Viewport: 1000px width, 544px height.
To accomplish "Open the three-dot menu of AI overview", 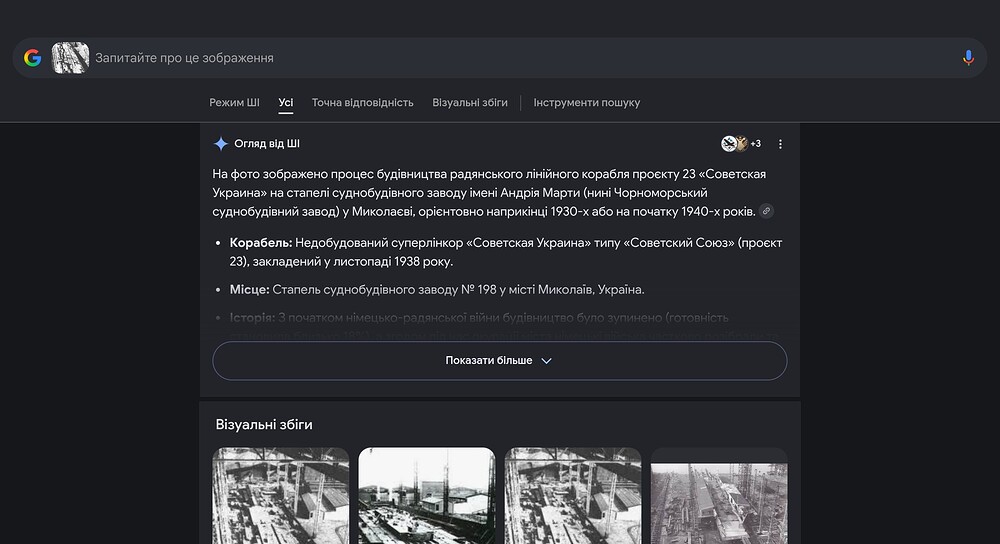I will 780,144.
